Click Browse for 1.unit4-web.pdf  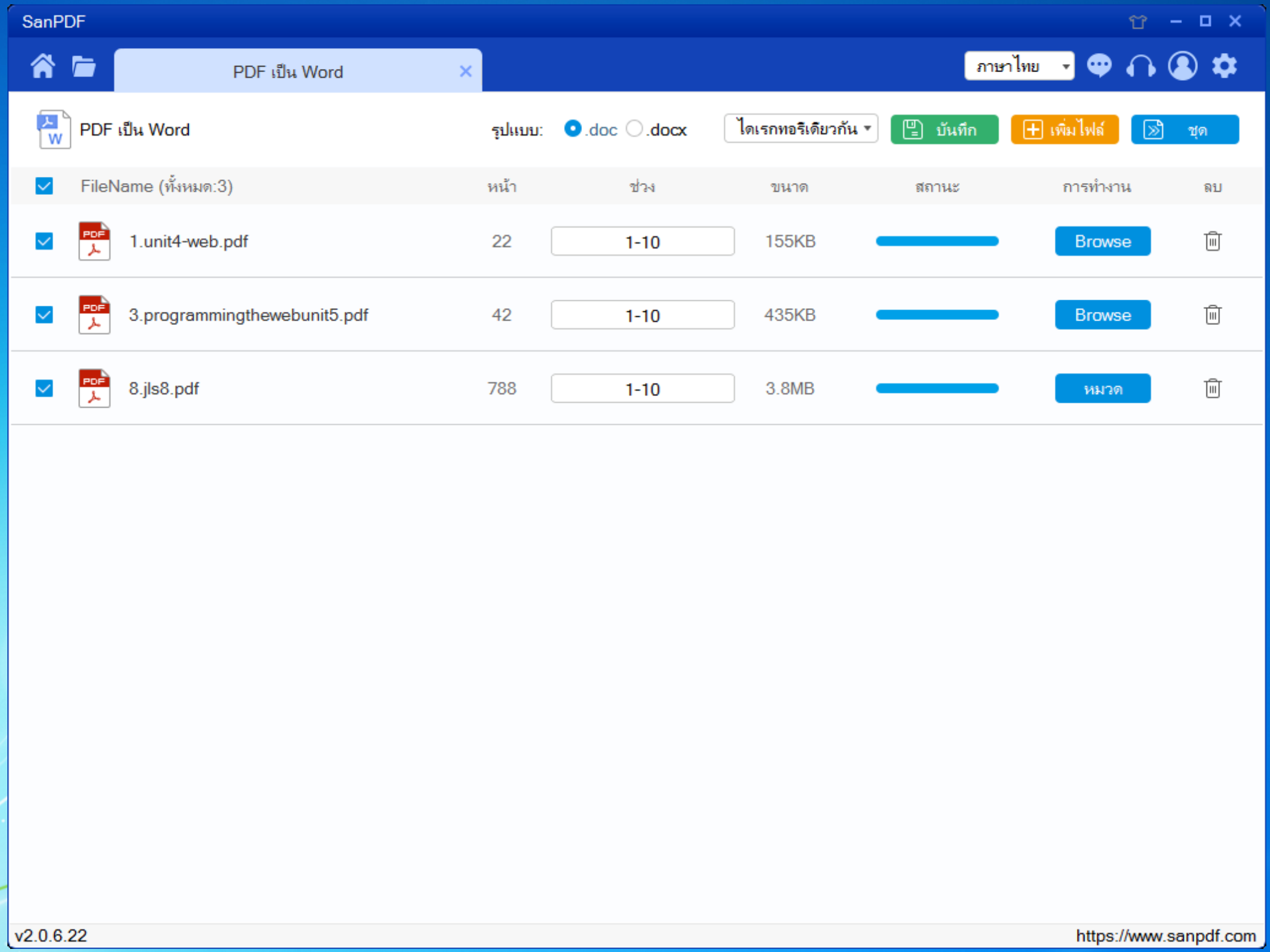1102,241
